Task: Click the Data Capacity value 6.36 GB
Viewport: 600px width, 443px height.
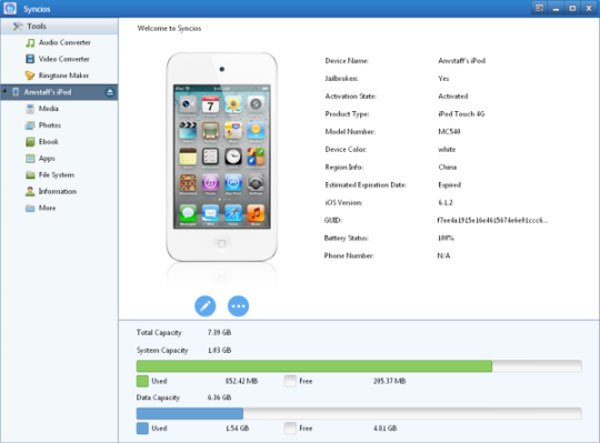Action: (x=219, y=397)
